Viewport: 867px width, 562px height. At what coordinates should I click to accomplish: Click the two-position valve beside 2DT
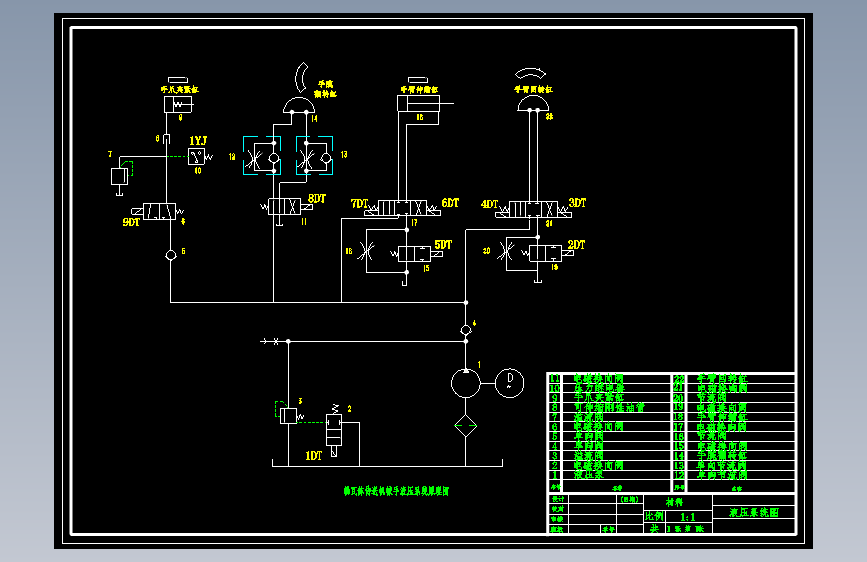point(547,253)
